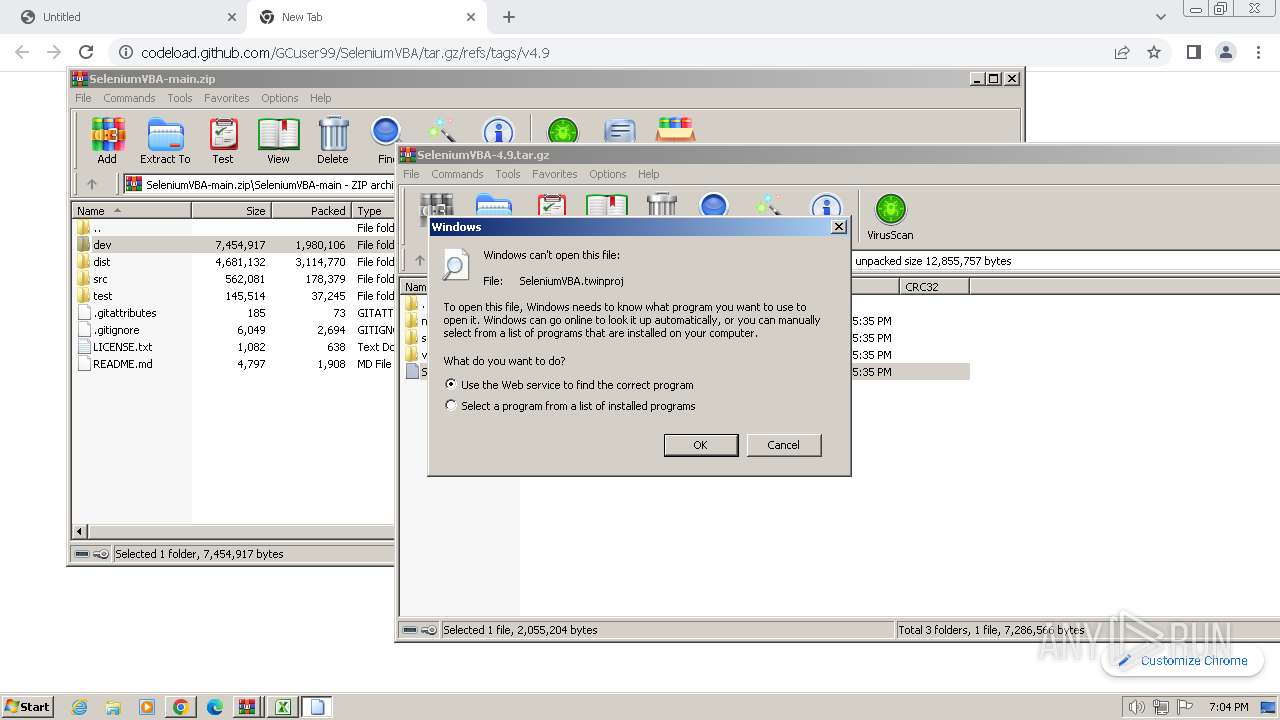Click Info icon in SeleniumVBA-main.zip toolbar
Screen dimensions: 1280x720
(497, 131)
